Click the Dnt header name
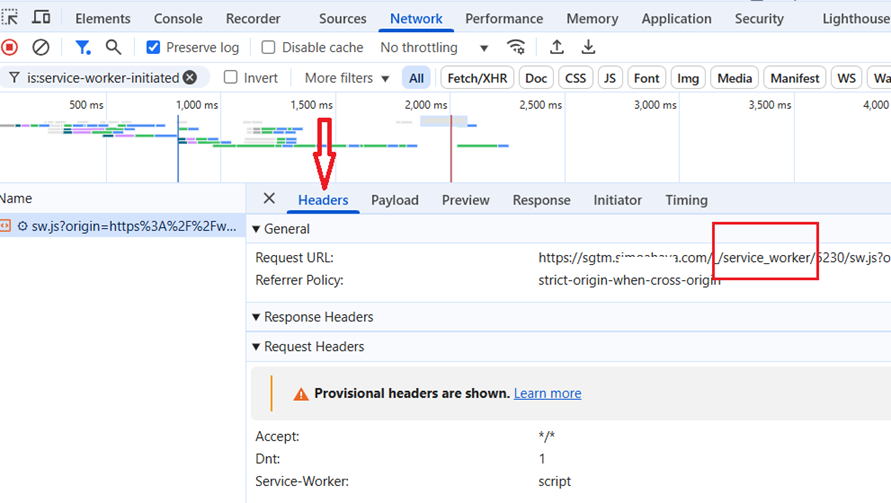The height and width of the screenshot is (503, 891). tap(268, 459)
